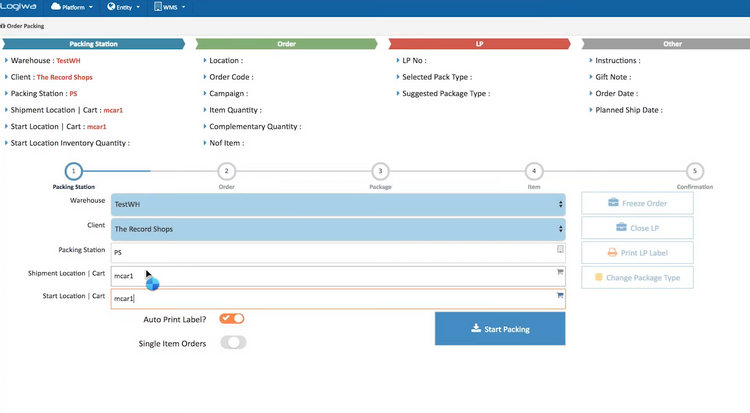Open the WMS menu

(x=171, y=7)
